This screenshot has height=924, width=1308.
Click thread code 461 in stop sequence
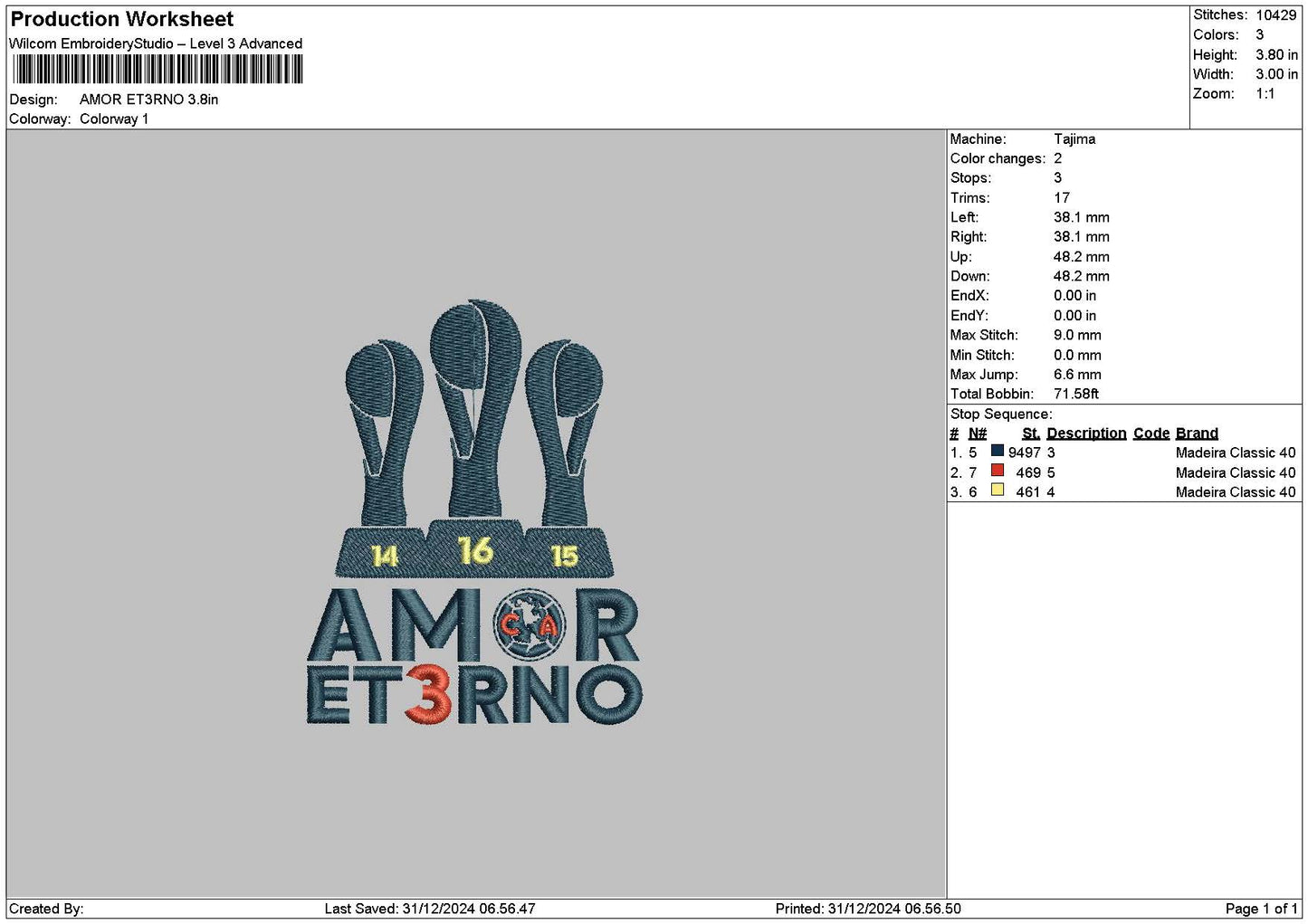coord(1028,492)
